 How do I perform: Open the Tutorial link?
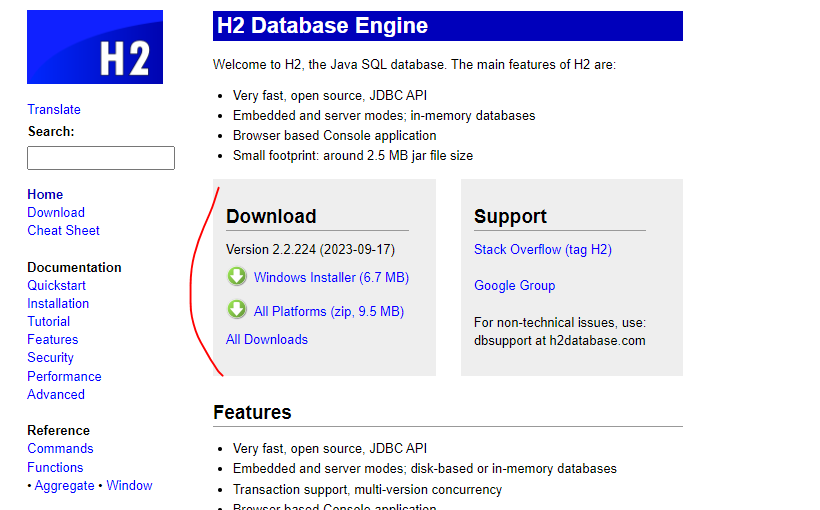[49, 322]
